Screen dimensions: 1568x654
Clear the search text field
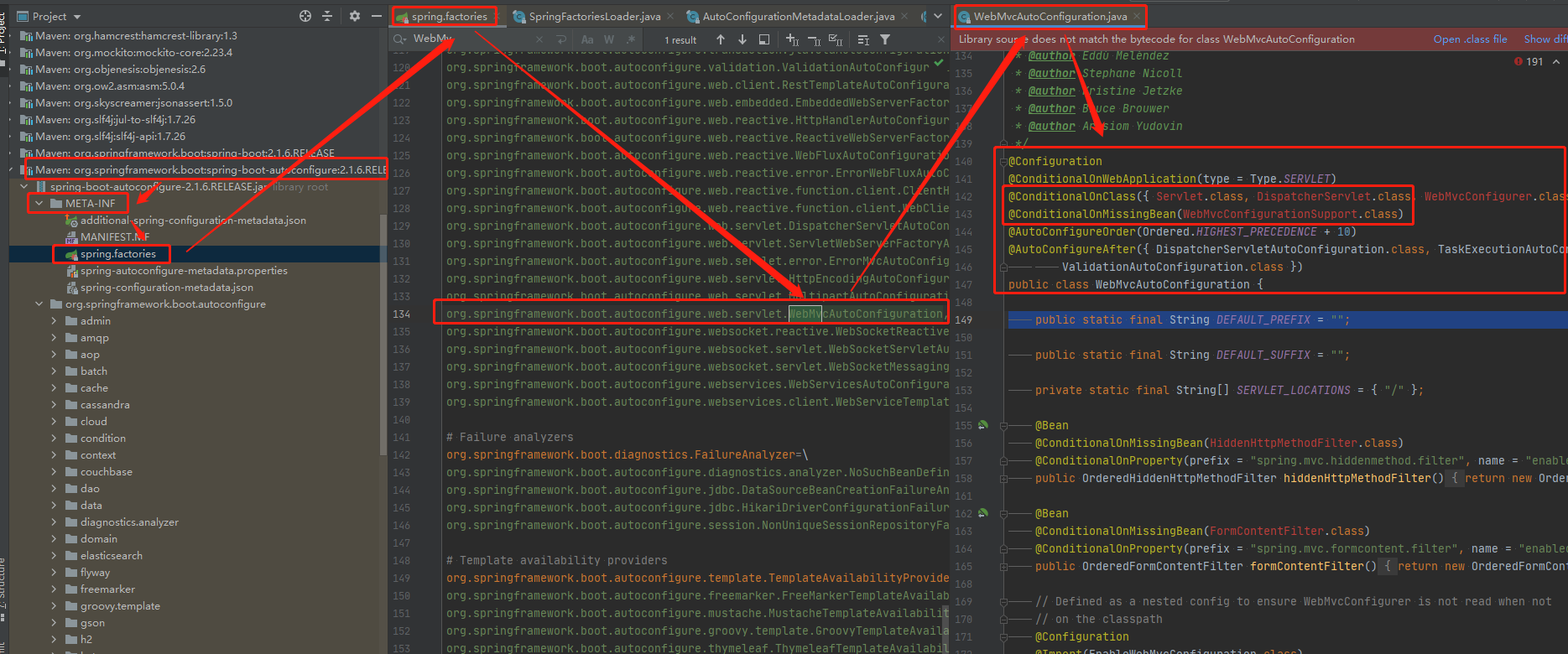pyautogui.click(x=539, y=39)
